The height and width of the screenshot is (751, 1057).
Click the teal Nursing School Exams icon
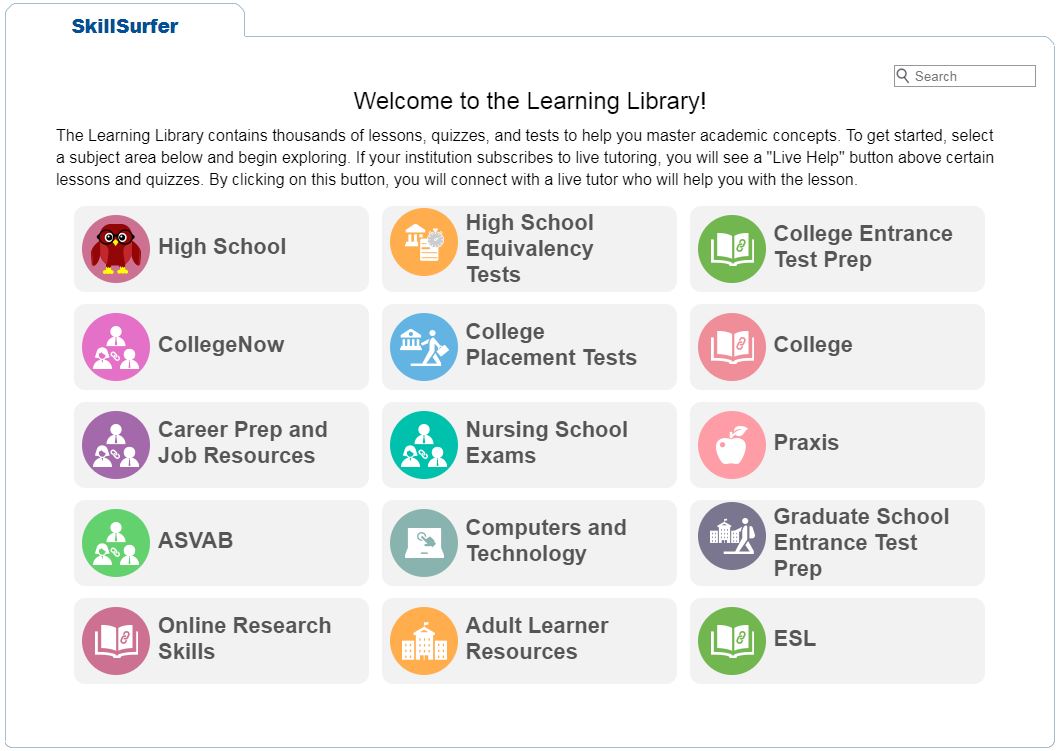coord(424,445)
